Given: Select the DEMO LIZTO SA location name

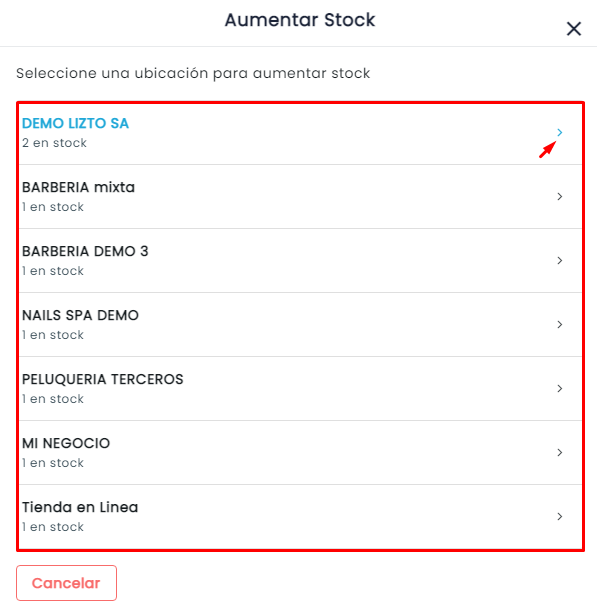Looking at the screenshot, I should pyautogui.click(x=75, y=123).
